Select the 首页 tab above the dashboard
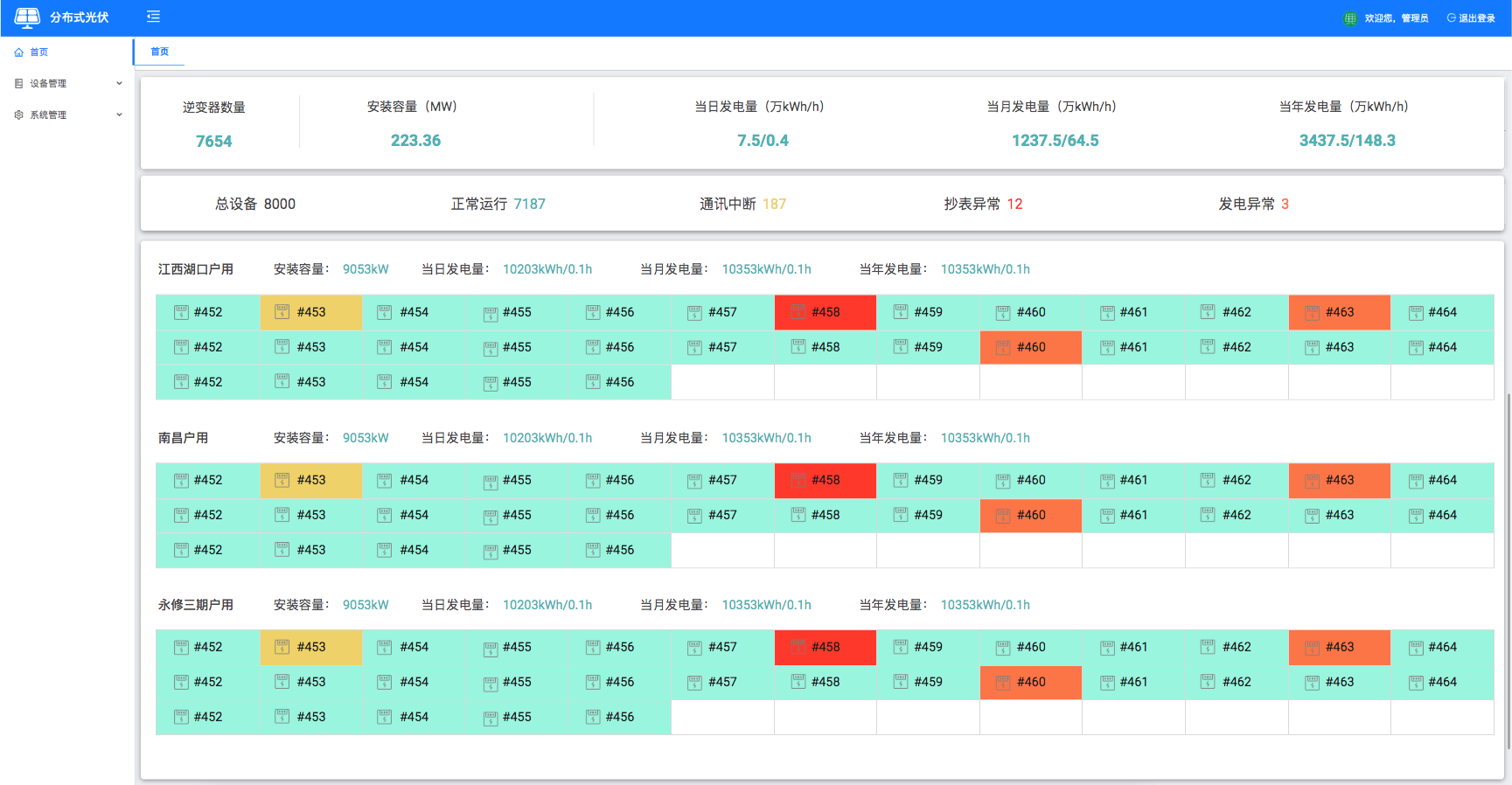Screen dimensions: 1512x785 click(x=159, y=52)
